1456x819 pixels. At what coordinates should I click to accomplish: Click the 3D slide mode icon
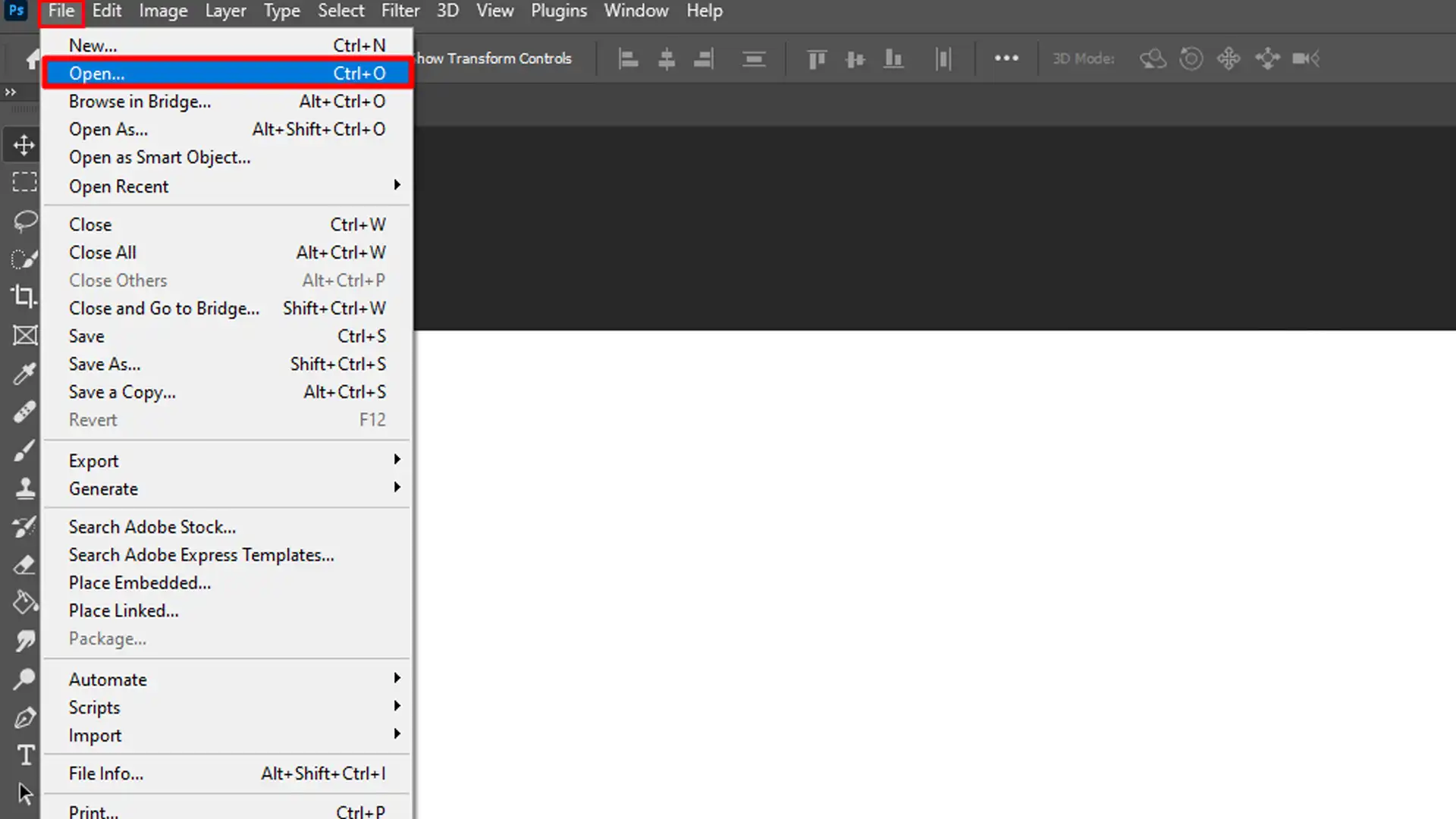click(x=1267, y=58)
